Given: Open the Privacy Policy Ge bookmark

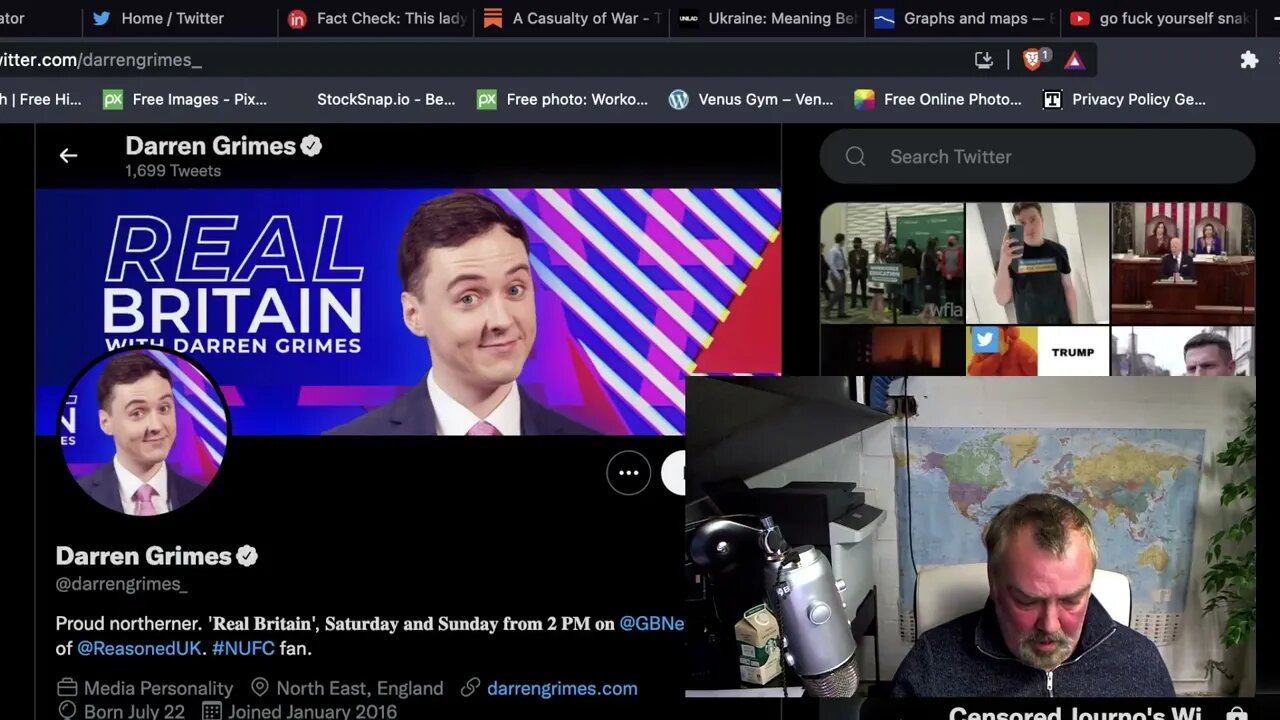Looking at the screenshot, I should (x=1125, y=99).
